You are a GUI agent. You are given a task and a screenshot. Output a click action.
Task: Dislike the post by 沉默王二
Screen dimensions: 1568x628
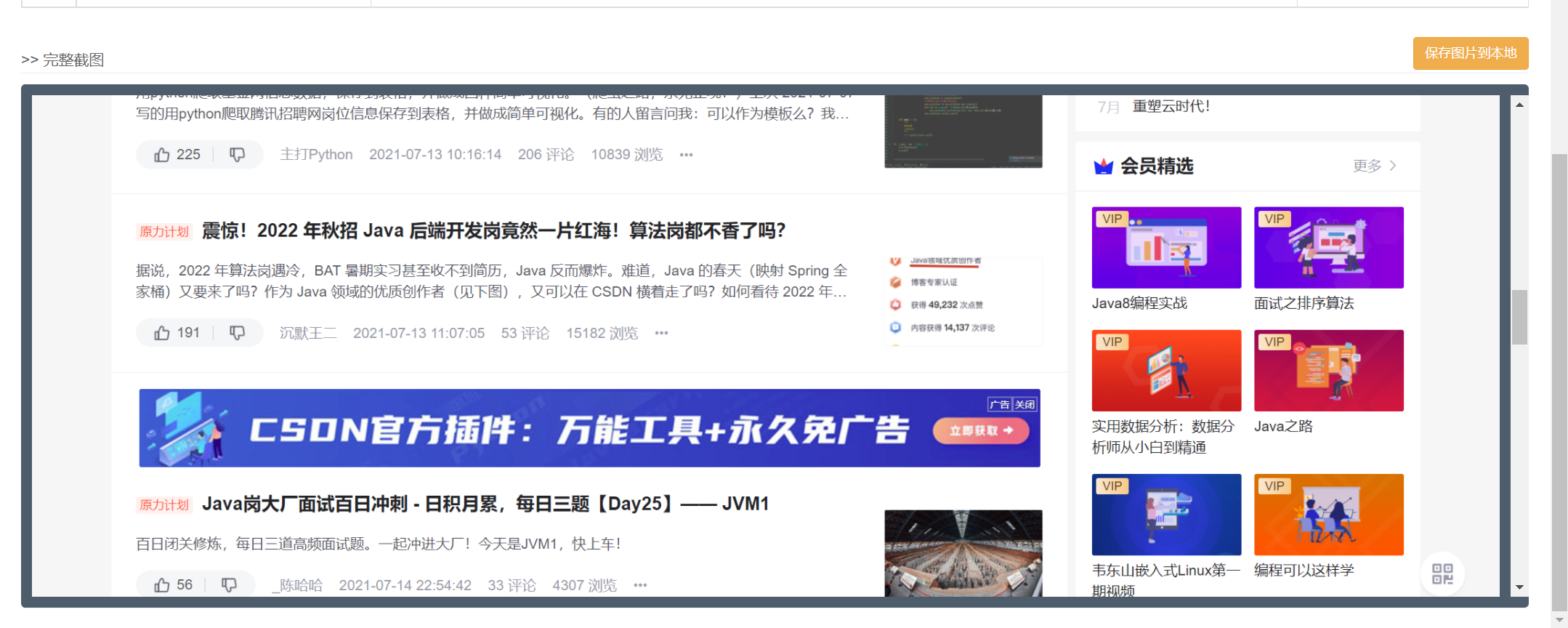coord(237,332)
